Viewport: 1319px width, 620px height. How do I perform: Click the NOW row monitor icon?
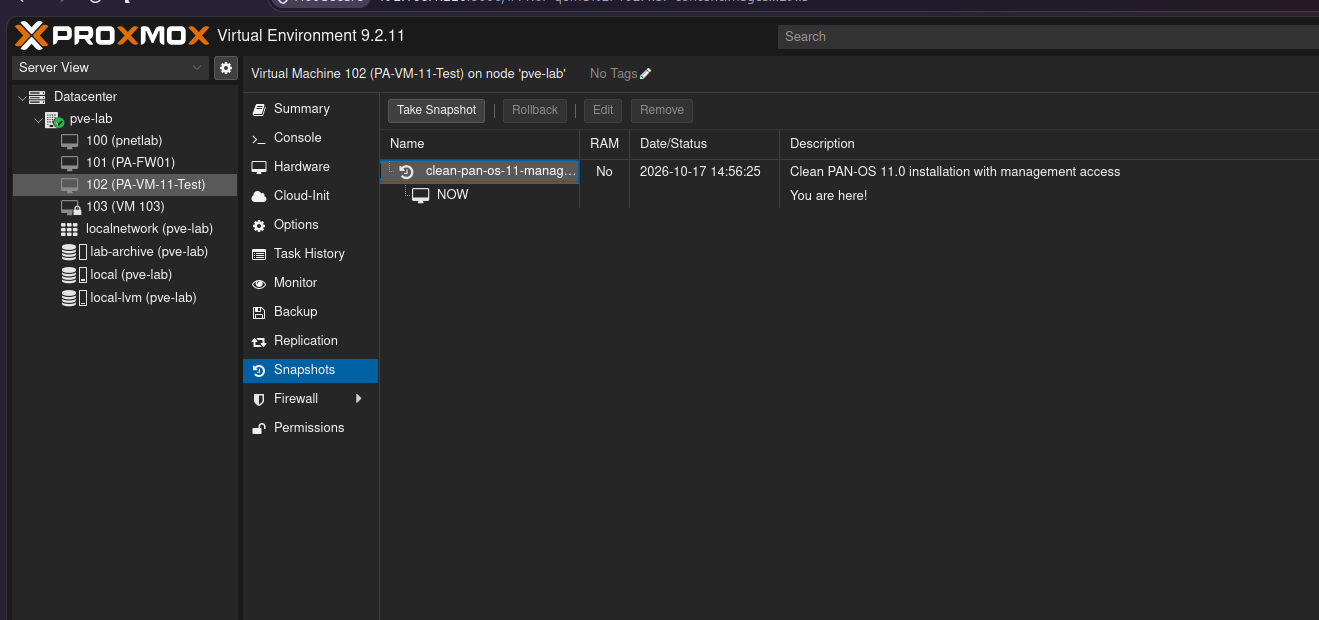[420, 195]
